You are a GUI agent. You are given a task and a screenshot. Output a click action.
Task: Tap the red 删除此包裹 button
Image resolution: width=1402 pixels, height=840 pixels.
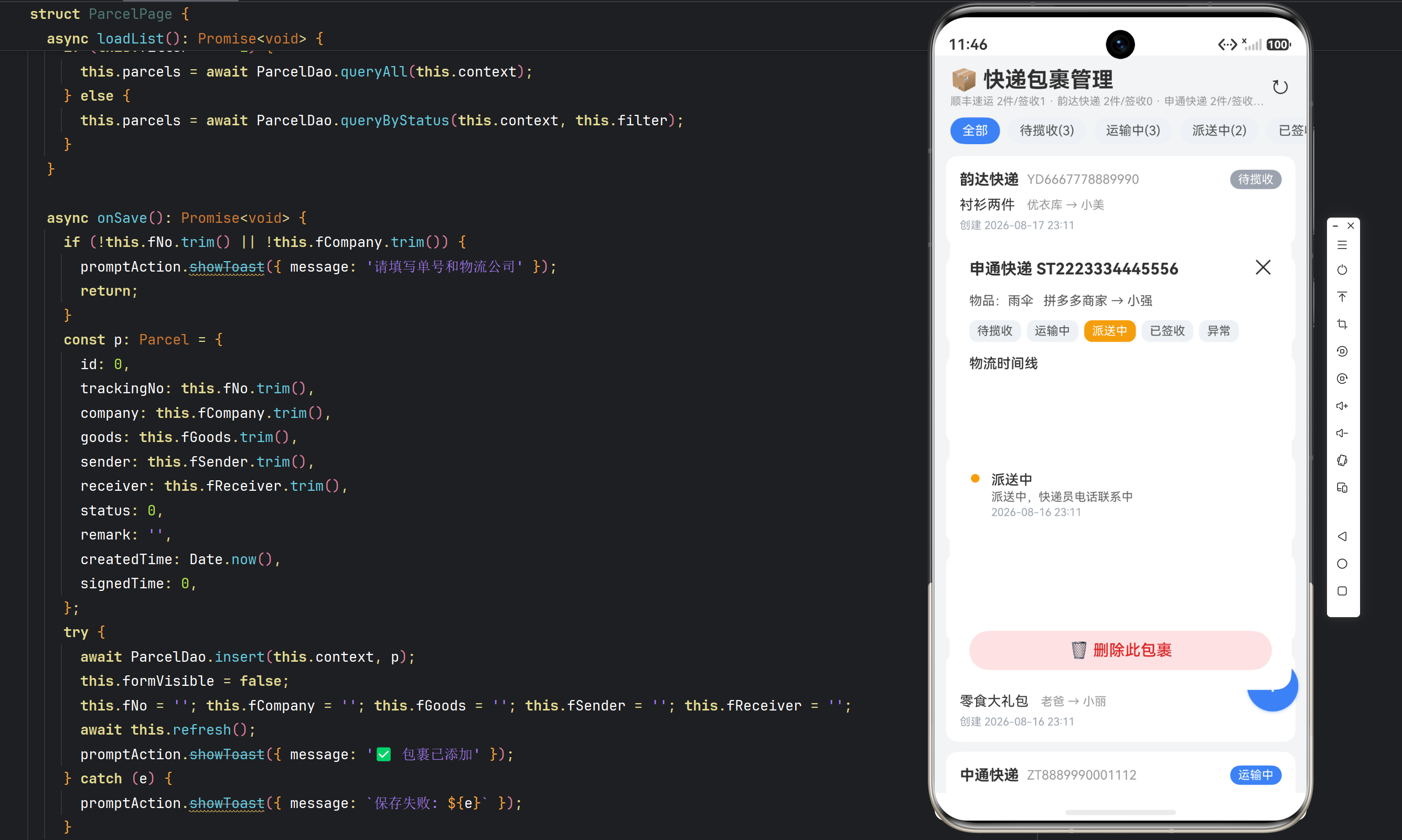coord(1120,650)
